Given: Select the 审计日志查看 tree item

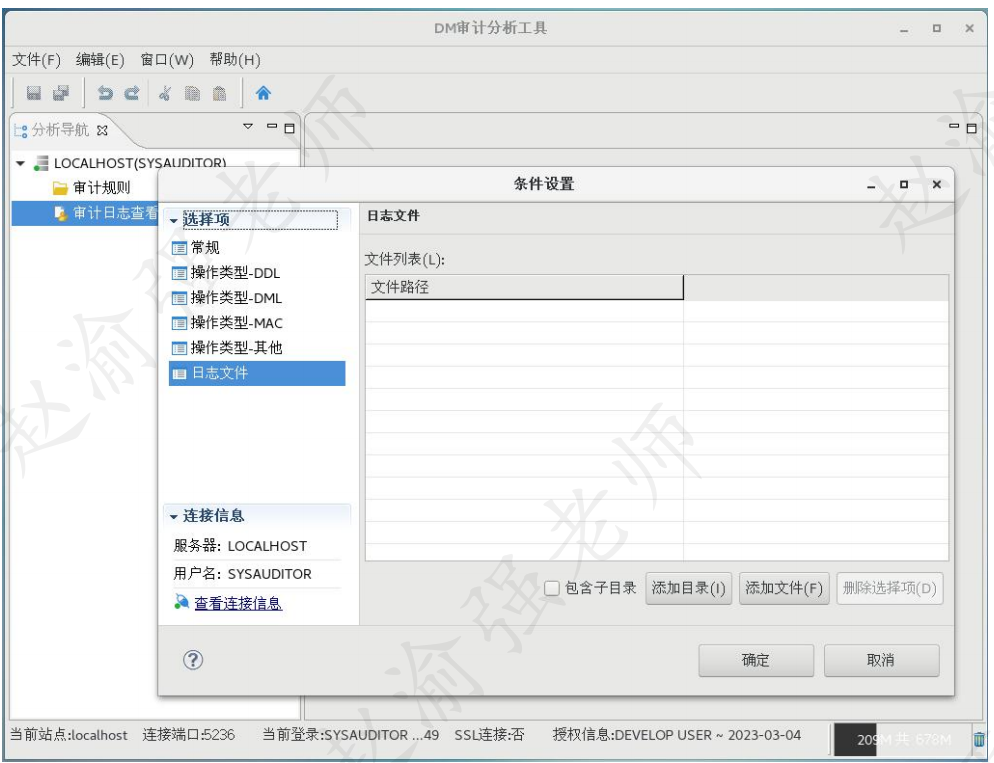Looking at the screenshot, I should pos(106,213).
